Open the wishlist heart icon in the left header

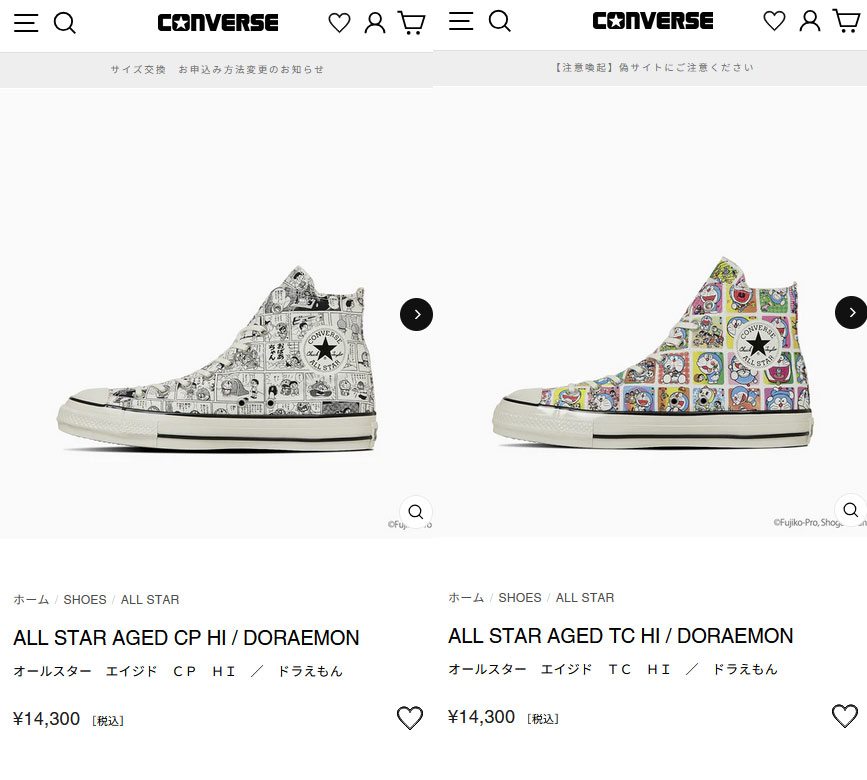click(339, 21)
